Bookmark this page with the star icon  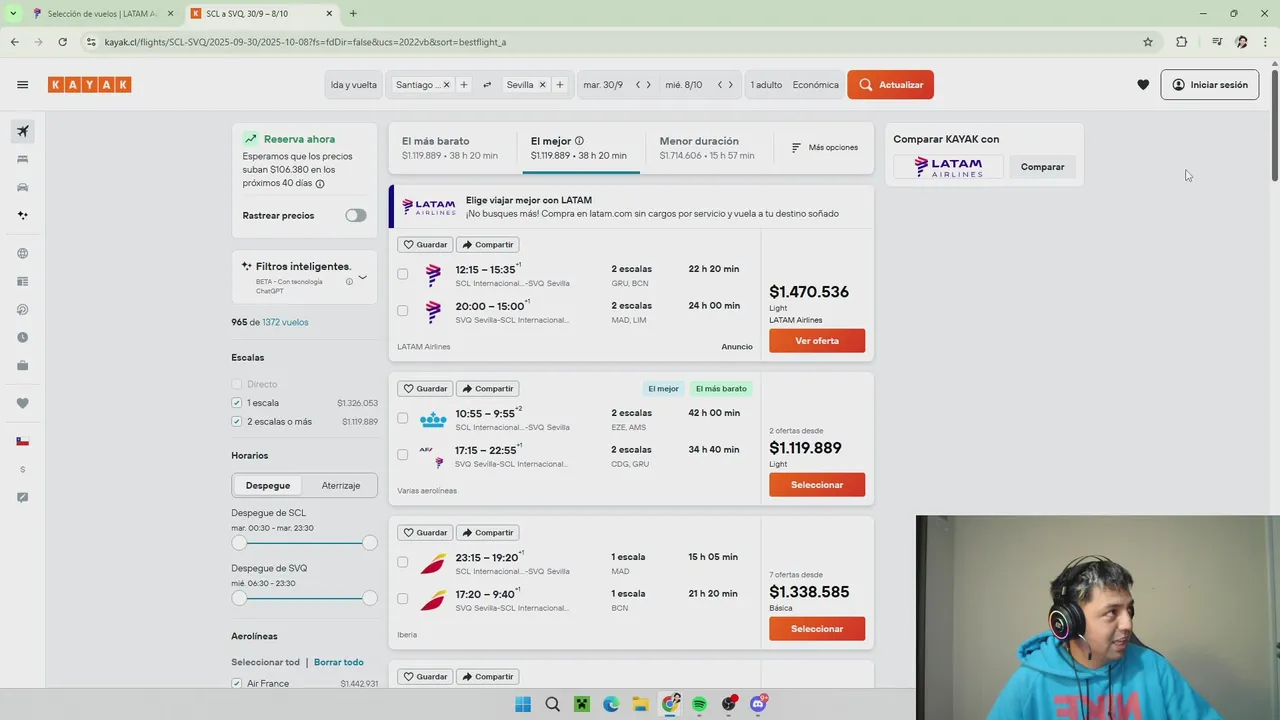1148,42
